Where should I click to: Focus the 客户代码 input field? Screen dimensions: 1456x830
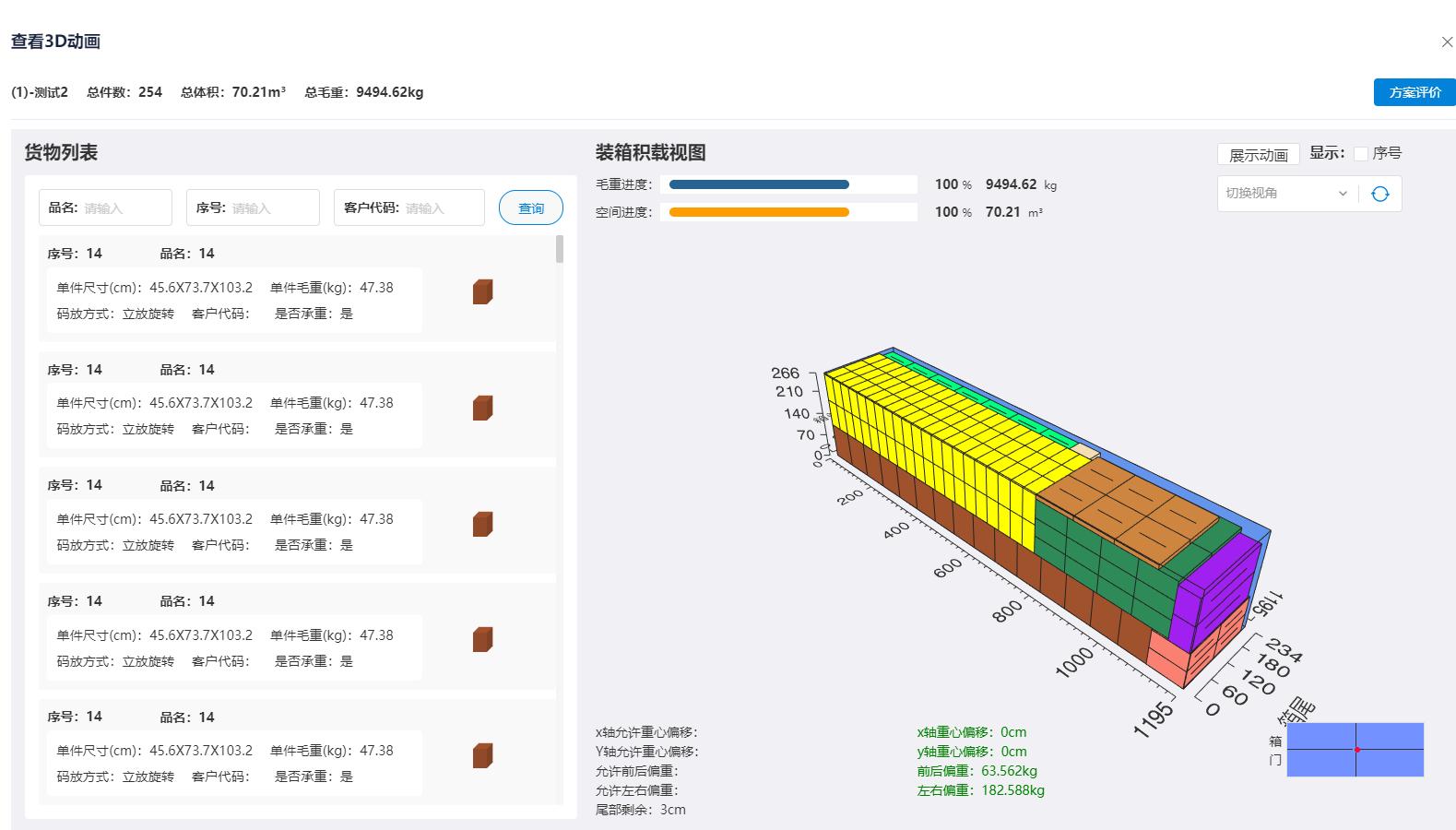[x=443, y=208]
